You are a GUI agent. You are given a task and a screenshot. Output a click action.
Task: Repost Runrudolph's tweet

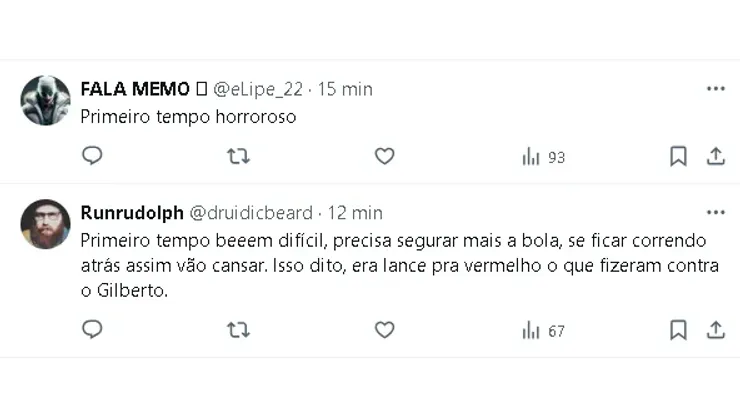tap(238, 329)
